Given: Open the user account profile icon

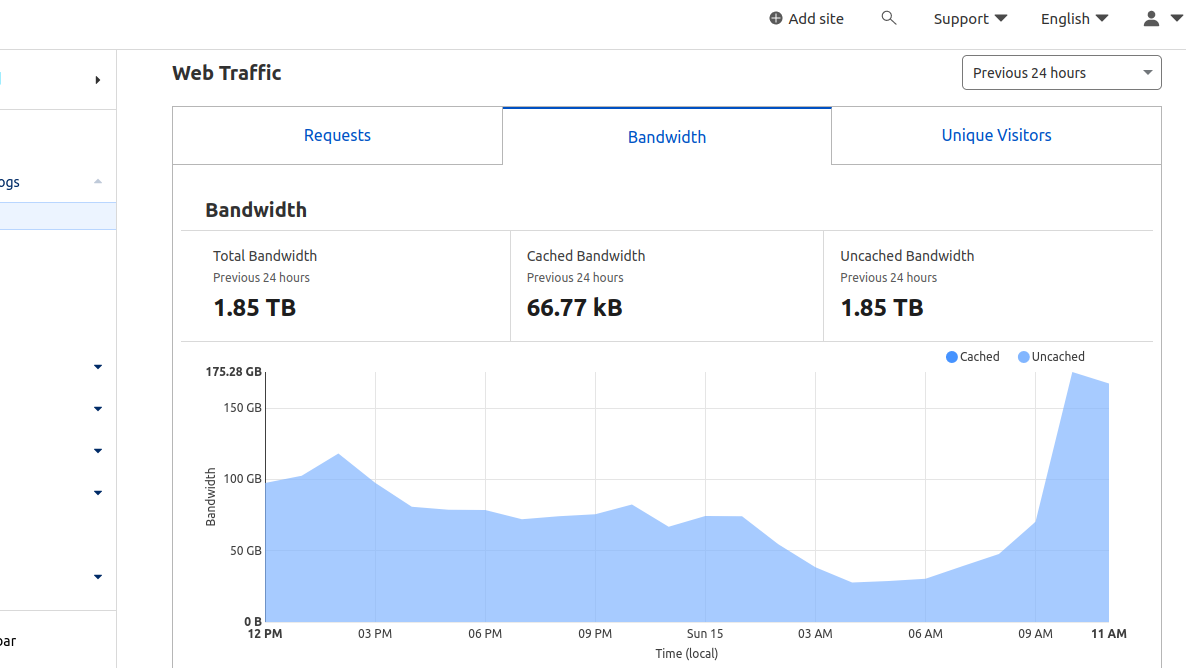Looking at the screenshot, I should tap(1151, 18).
